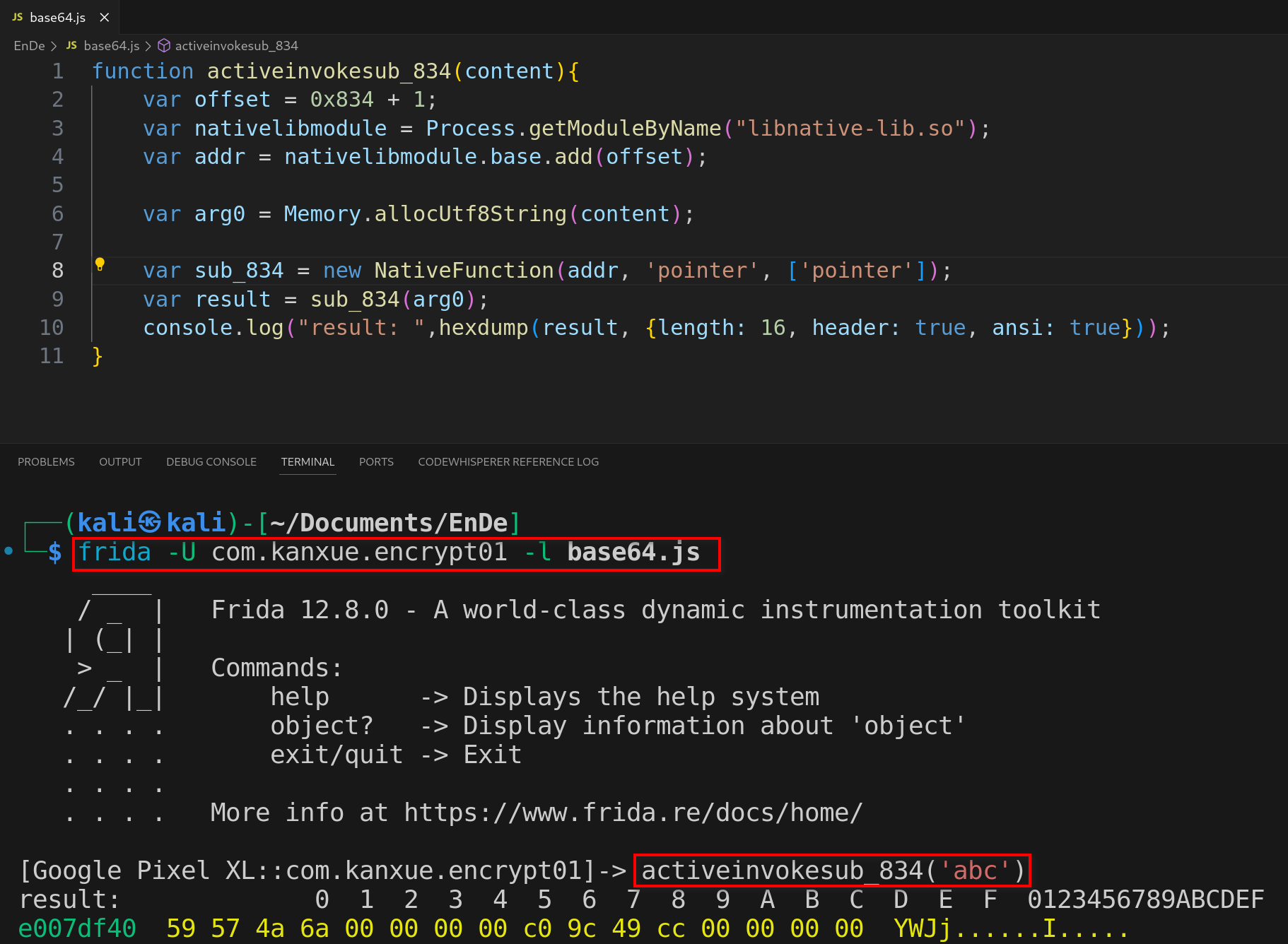1288x944 pixels.
Task: Select the TERMINAL panel tab
Action: point(308,461)
